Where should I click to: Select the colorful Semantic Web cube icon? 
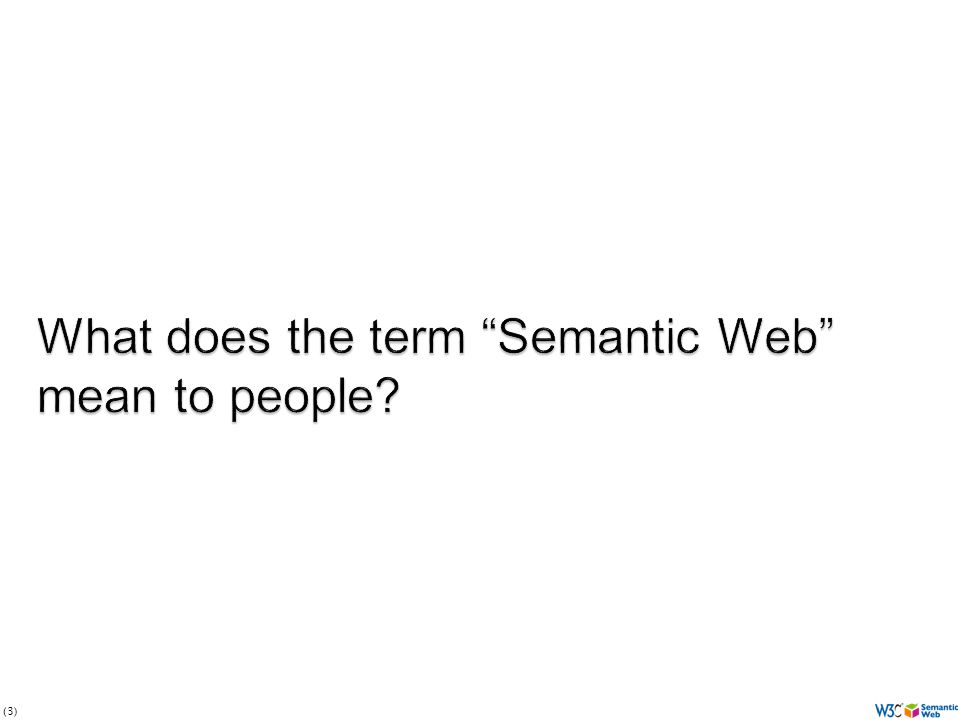[912, 710]
